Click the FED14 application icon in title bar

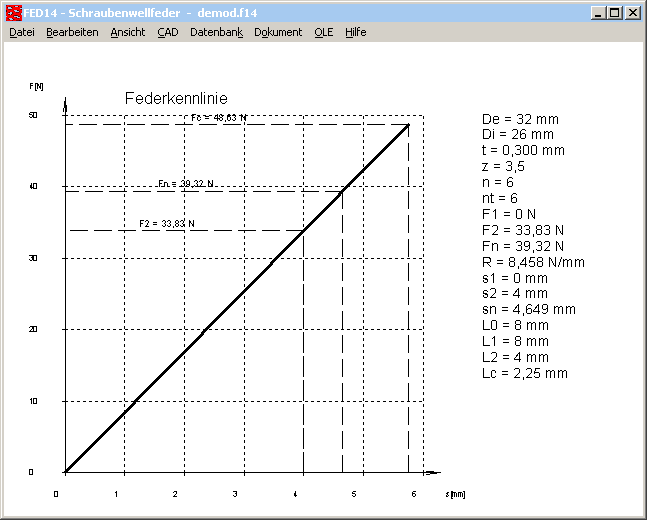point(13,12)
